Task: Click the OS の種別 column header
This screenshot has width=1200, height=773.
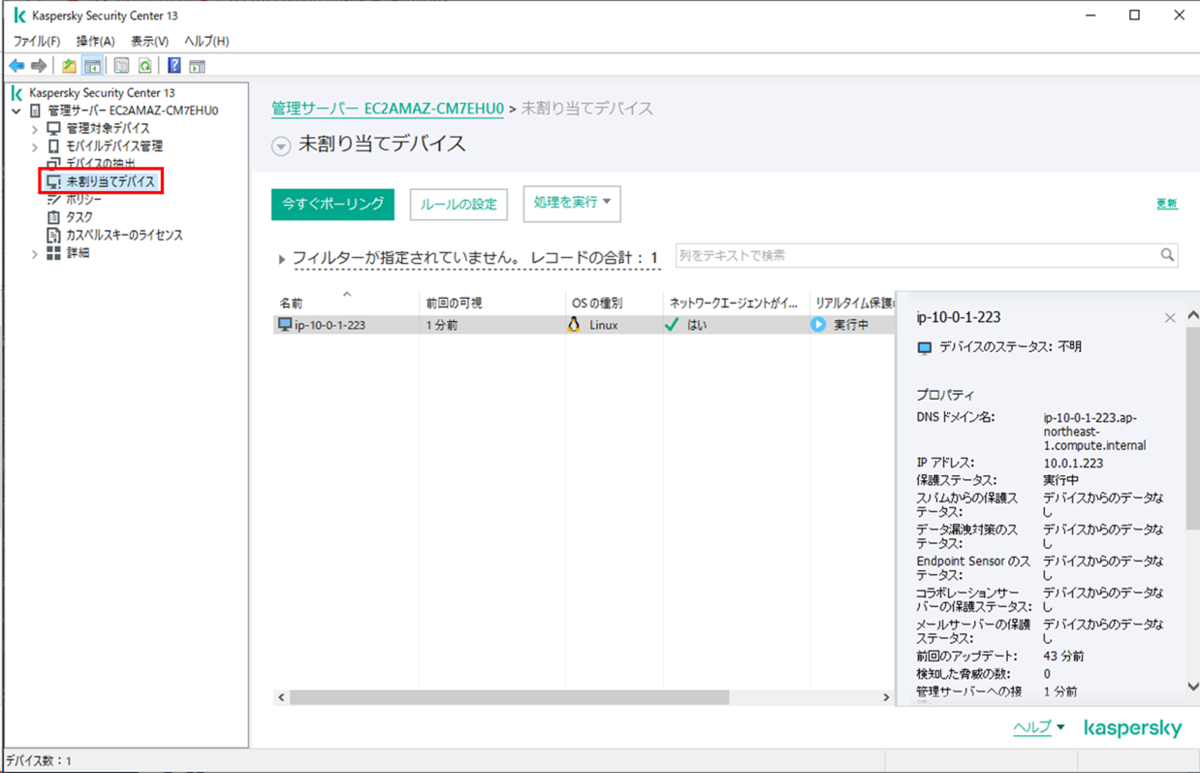Action: [612, 302]
